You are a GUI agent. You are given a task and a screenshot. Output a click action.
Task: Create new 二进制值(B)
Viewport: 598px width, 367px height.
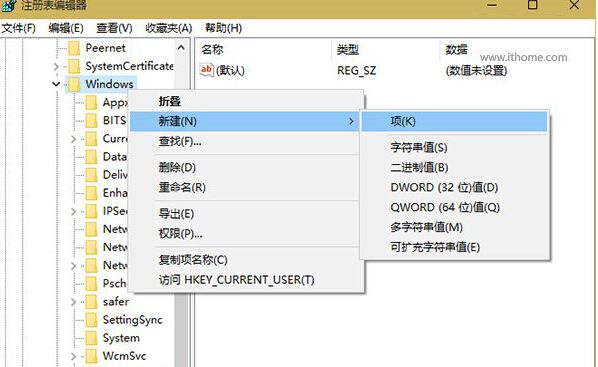[x=454, y=167]
